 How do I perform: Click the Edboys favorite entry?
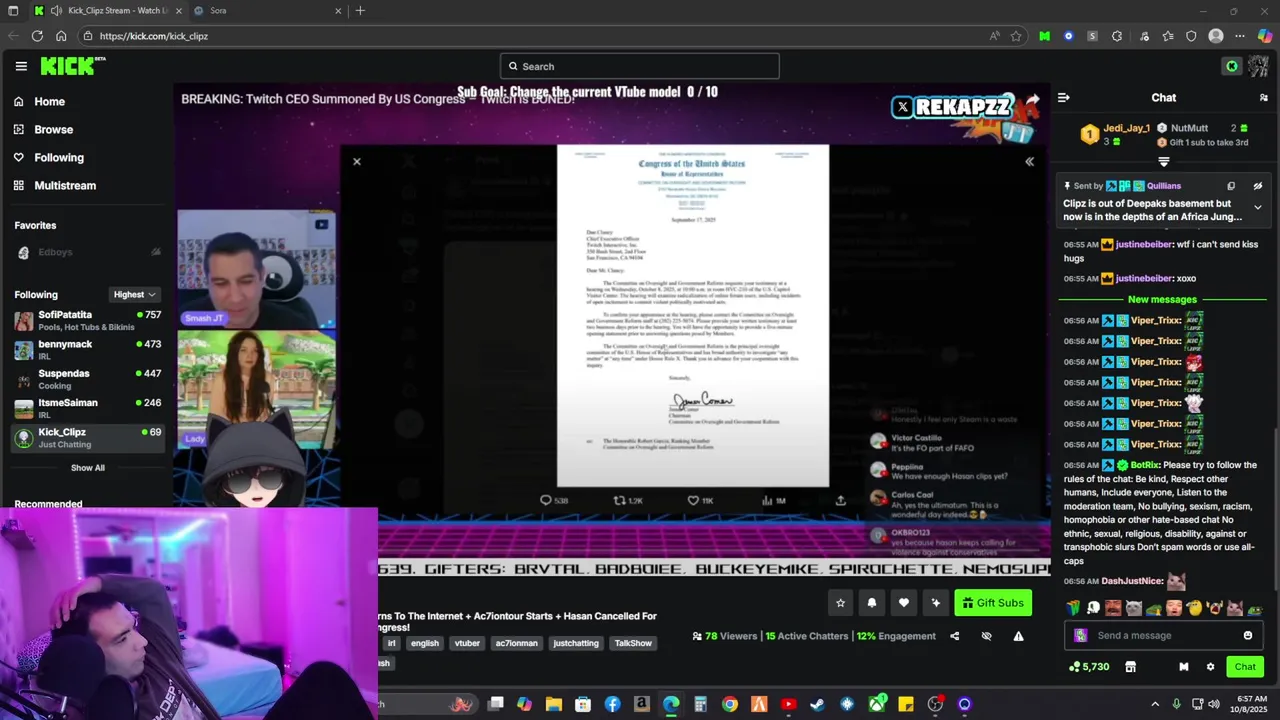click(87, 252)
